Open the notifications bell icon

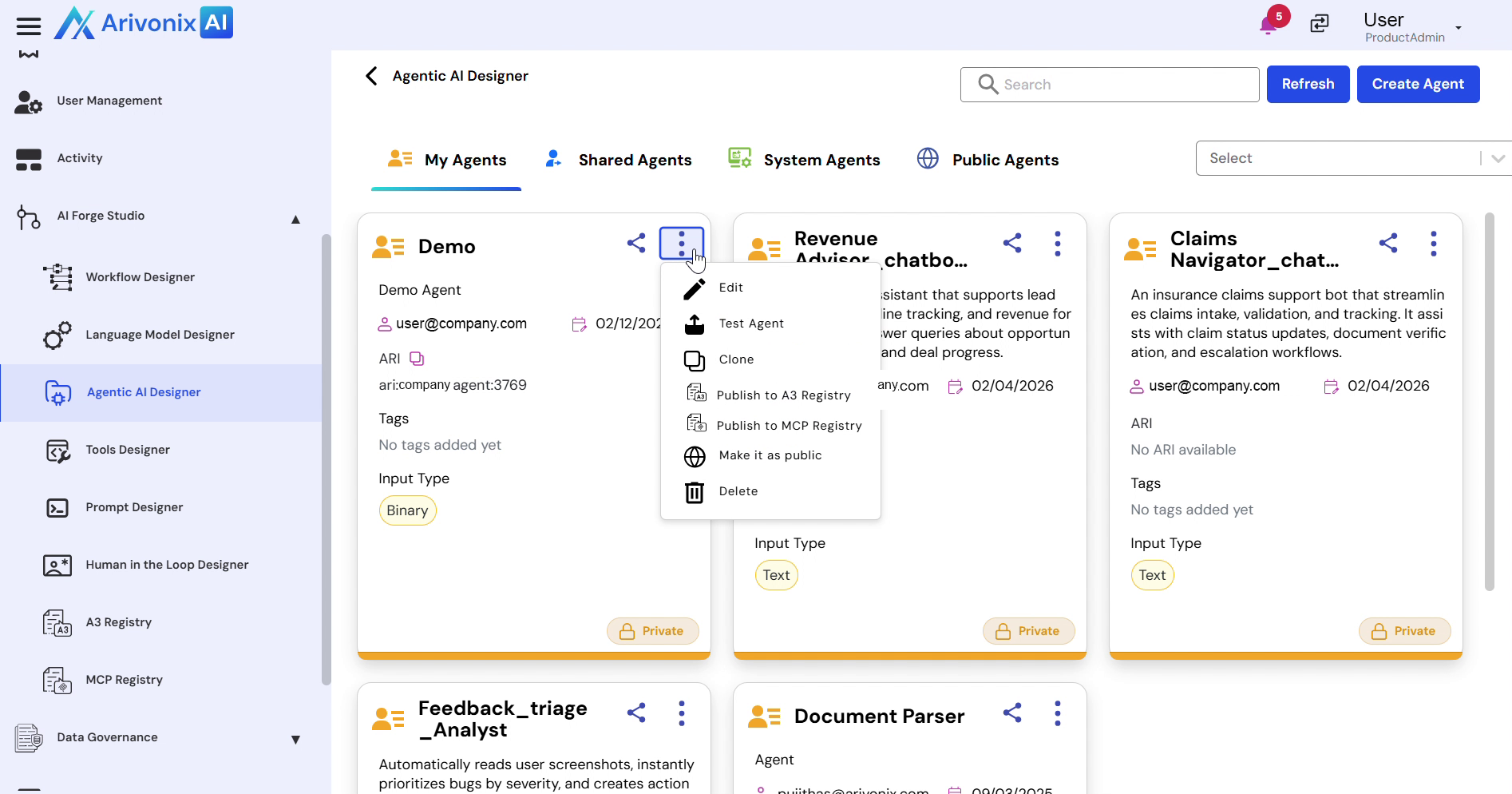coord(1268,25)
